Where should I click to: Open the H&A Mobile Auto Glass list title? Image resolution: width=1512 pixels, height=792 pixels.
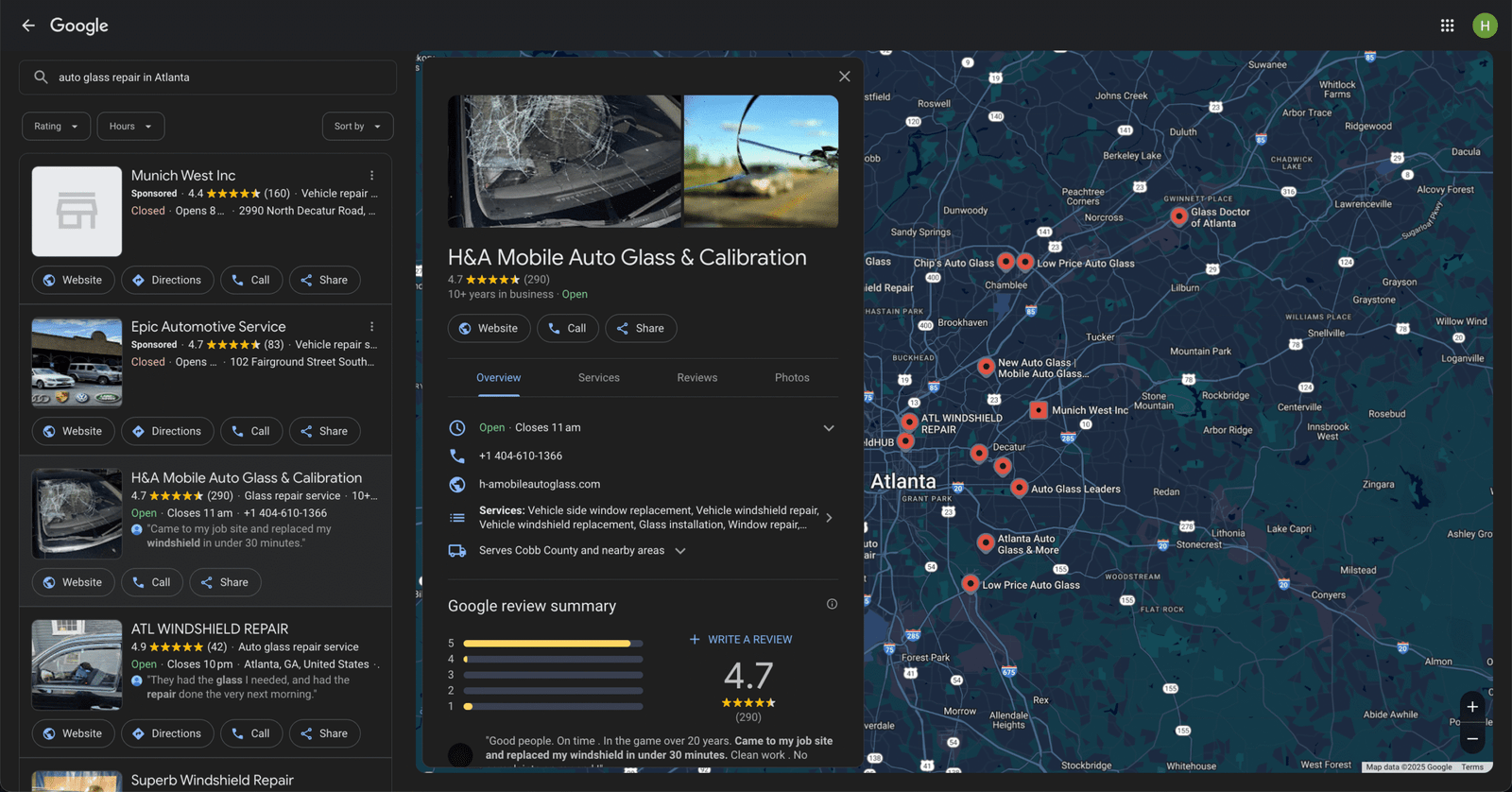(247, 478)
